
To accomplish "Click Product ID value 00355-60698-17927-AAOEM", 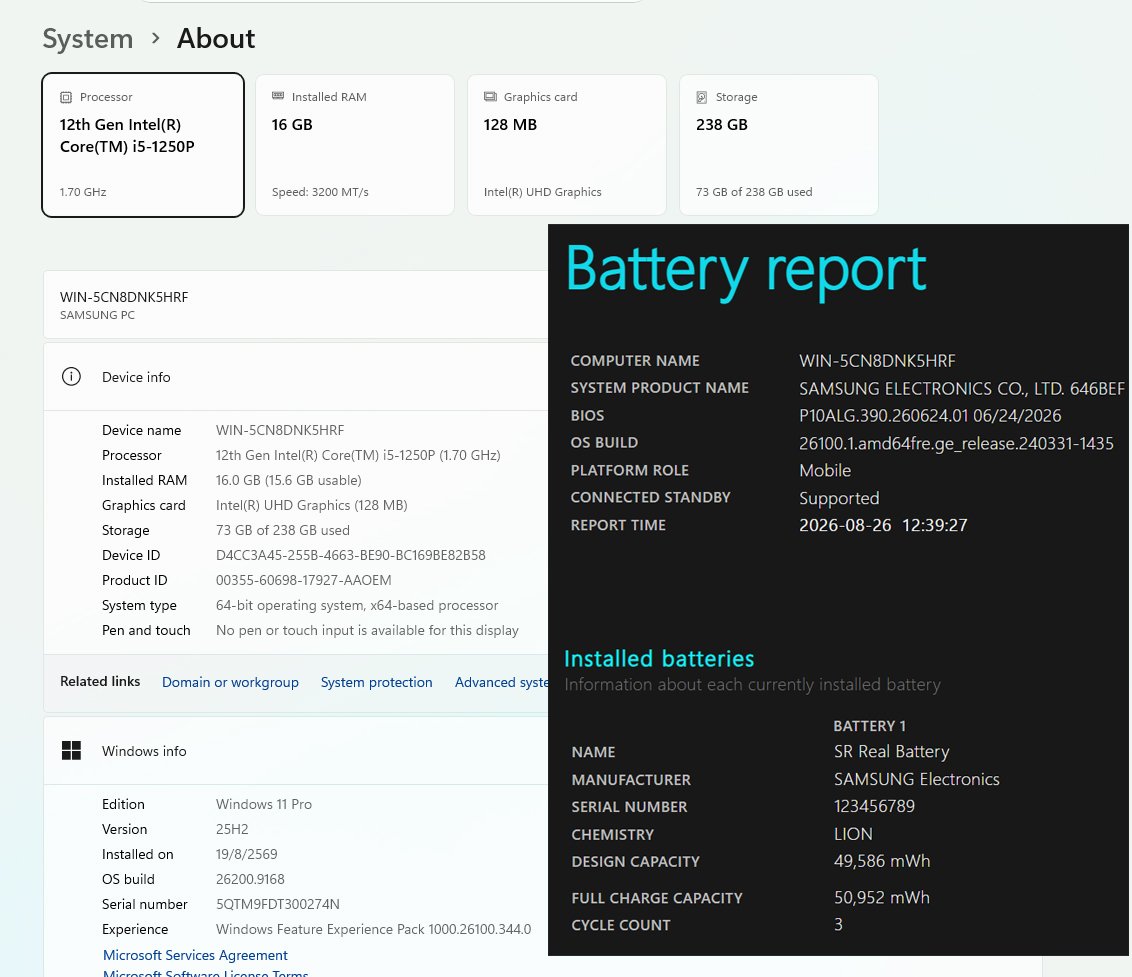I will [303, 580].
